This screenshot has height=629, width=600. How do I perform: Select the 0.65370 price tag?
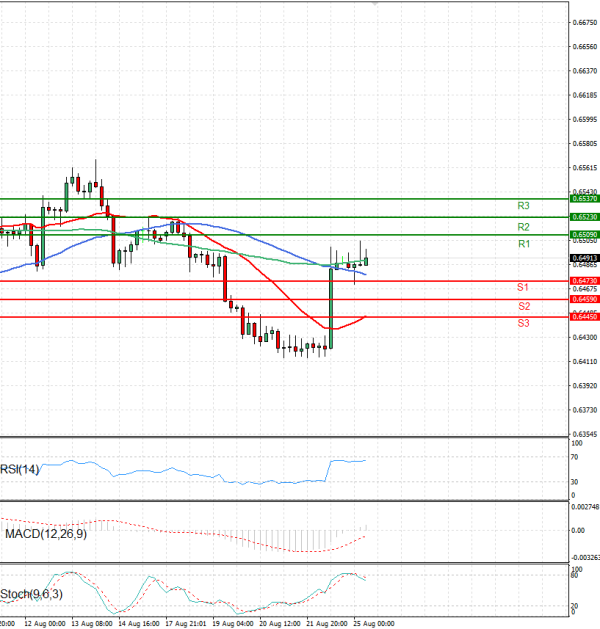point(584,199)
